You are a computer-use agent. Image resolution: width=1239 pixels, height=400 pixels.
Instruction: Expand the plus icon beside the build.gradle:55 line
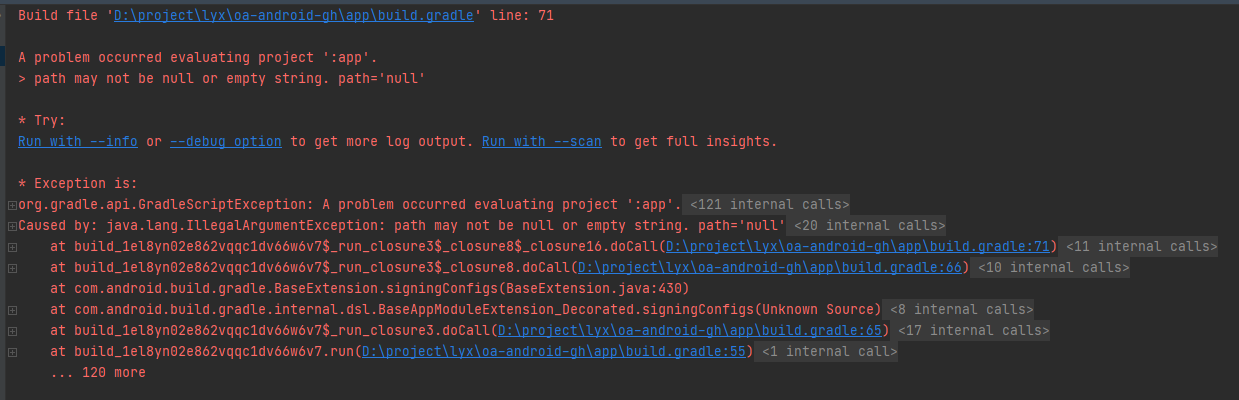point(11,352)
